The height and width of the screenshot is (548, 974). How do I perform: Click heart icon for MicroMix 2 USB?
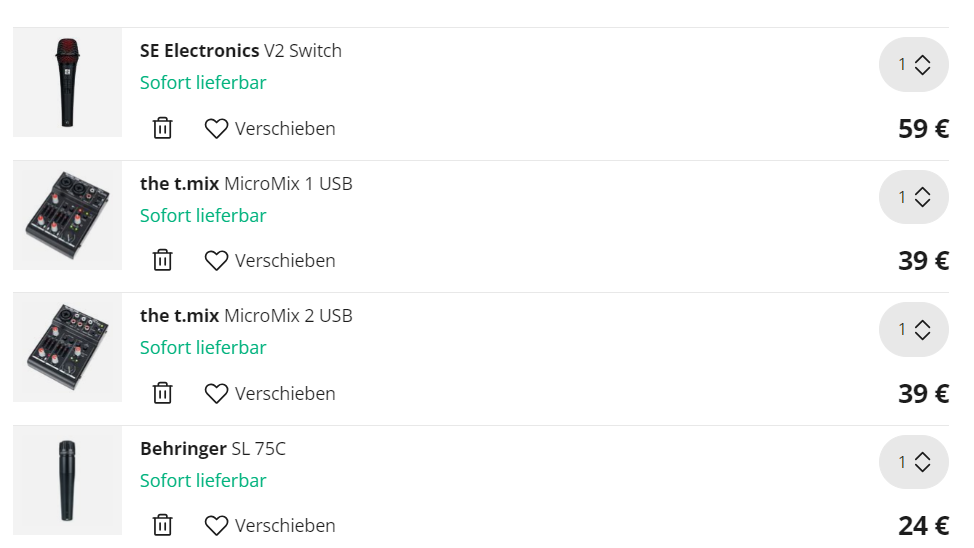[216, 393]
